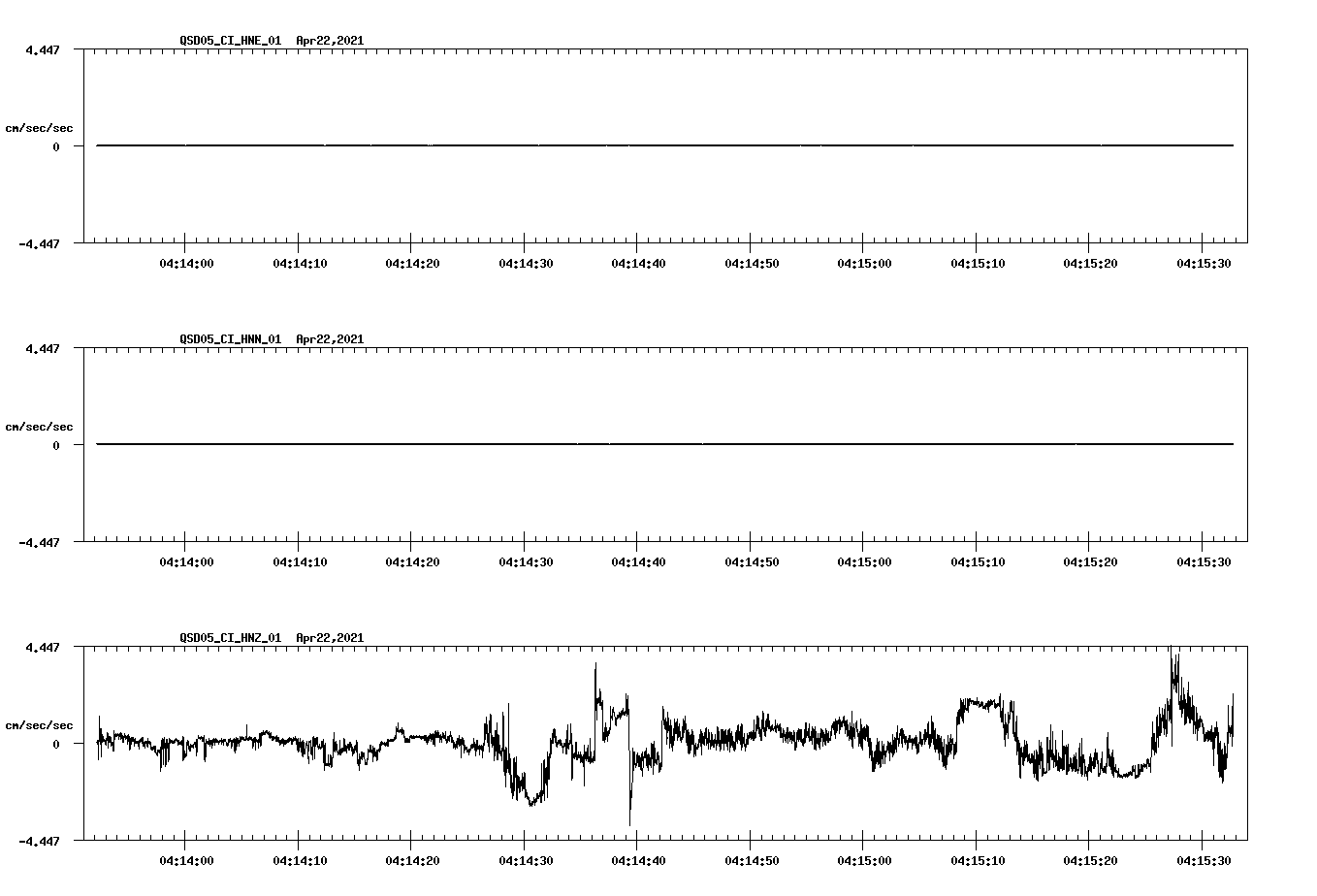1317x896 pixels.
Task: Click the cm/sec/sec label on bottom plot
Action: pos(40,724)
